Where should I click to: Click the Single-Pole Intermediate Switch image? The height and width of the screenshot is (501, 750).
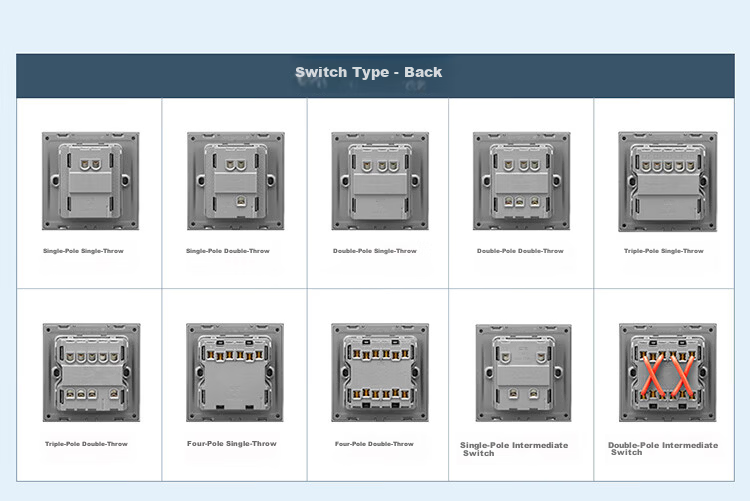pos(523,373)
